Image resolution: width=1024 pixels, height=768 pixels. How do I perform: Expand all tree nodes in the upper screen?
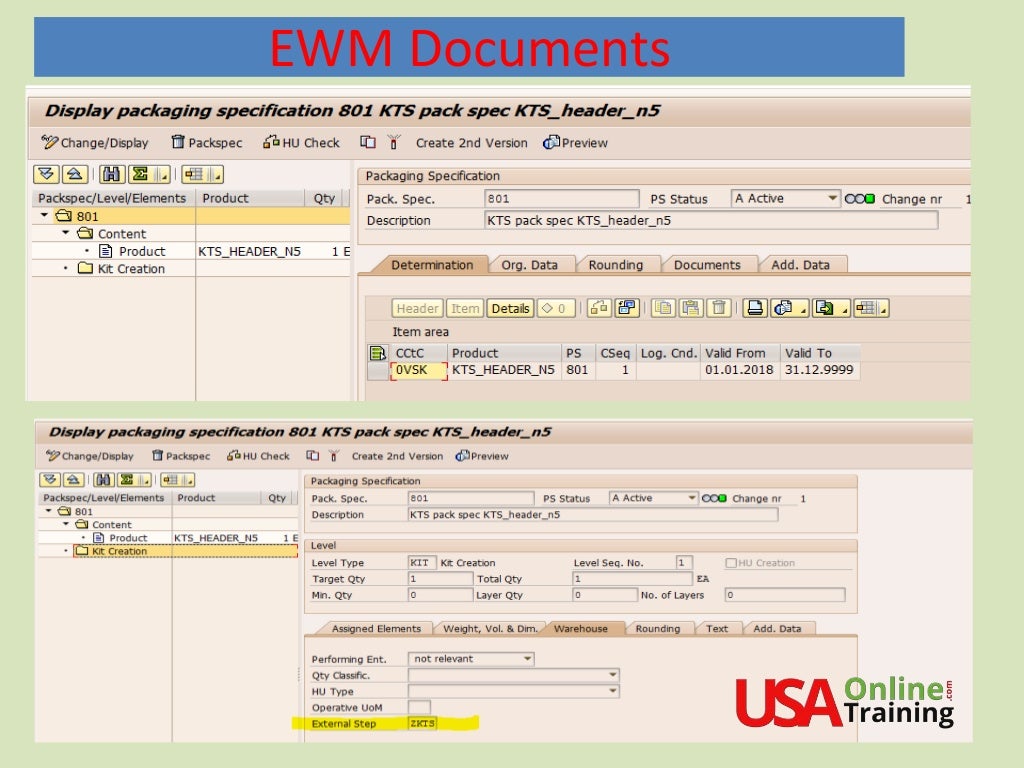[46, 174]
